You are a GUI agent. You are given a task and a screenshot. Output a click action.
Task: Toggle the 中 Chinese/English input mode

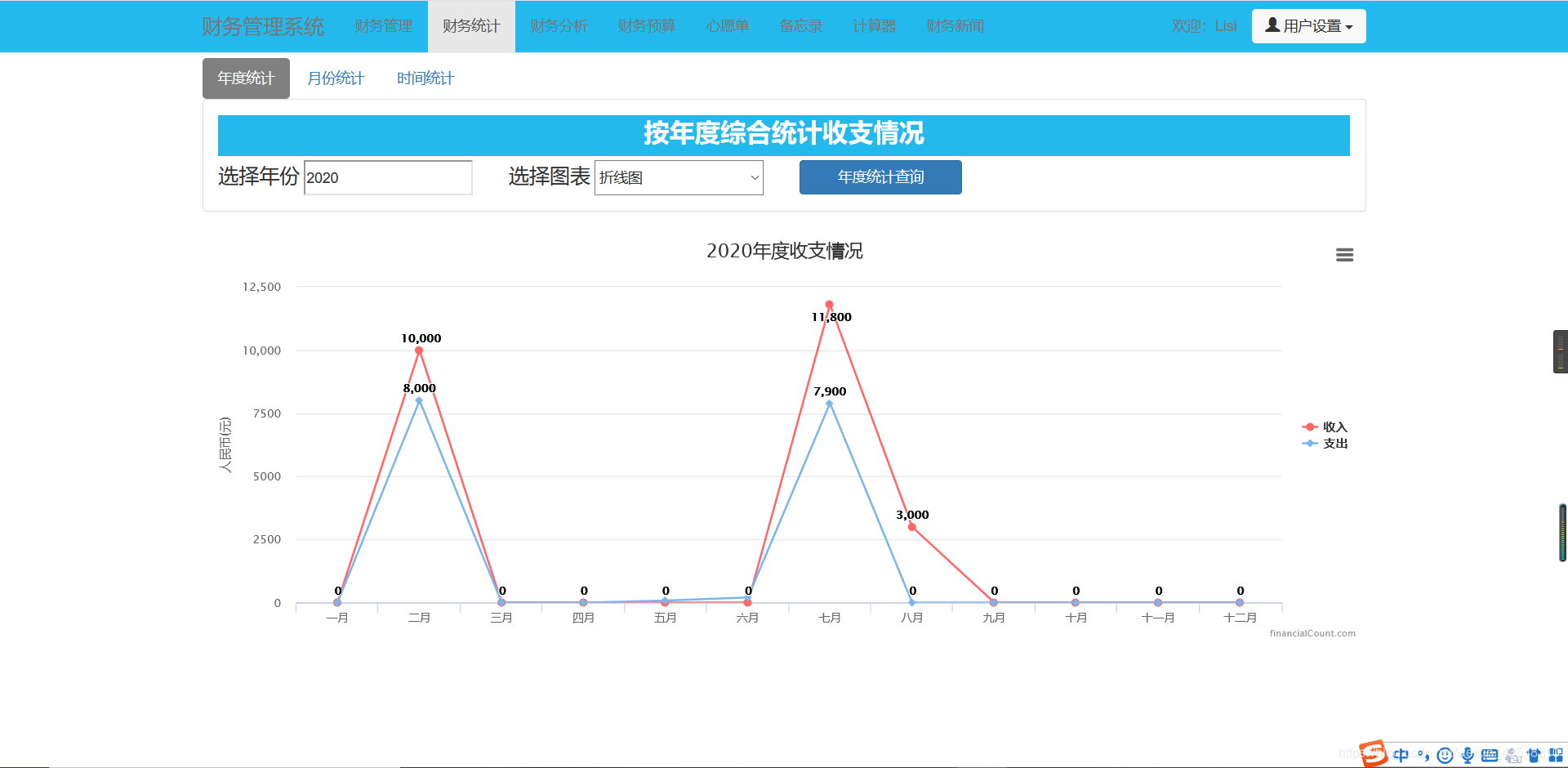tap(1401, 755)
